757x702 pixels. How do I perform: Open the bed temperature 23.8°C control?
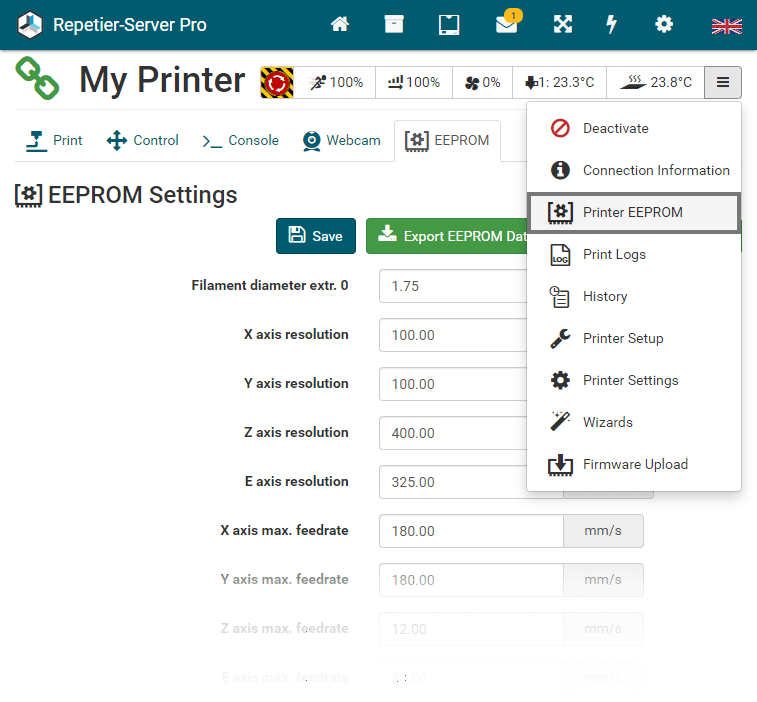(x=657, y=82)
